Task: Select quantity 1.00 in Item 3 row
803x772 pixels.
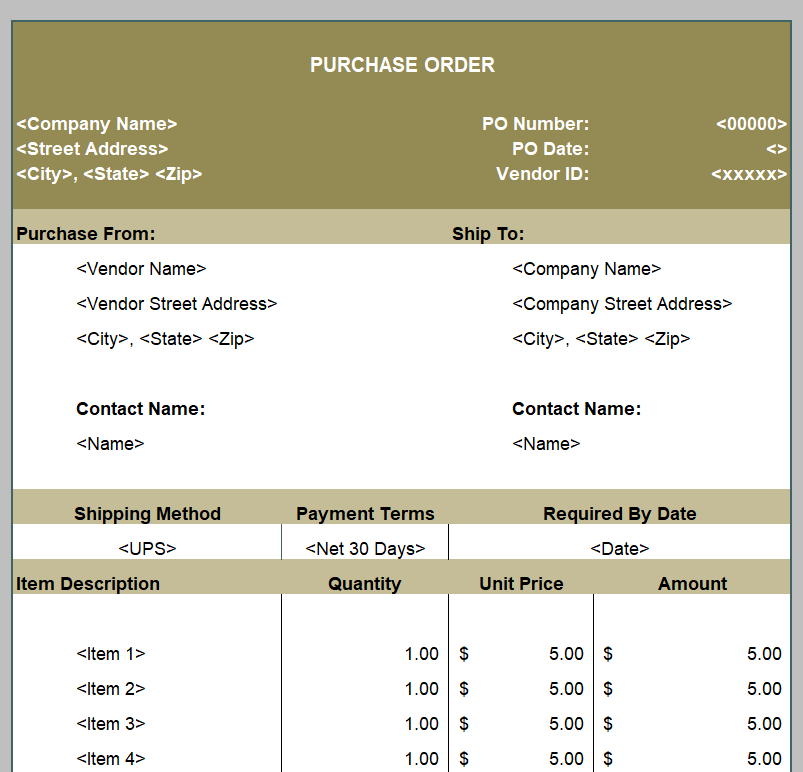Action: pos(421,724)
